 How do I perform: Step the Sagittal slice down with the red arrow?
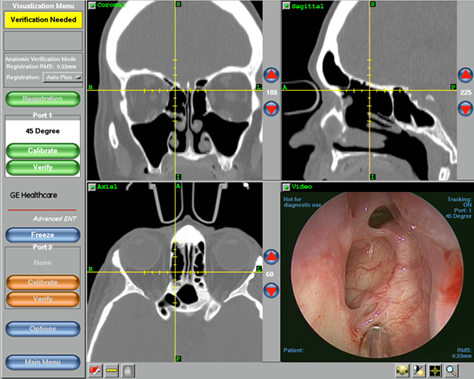[x=465, y=109]
